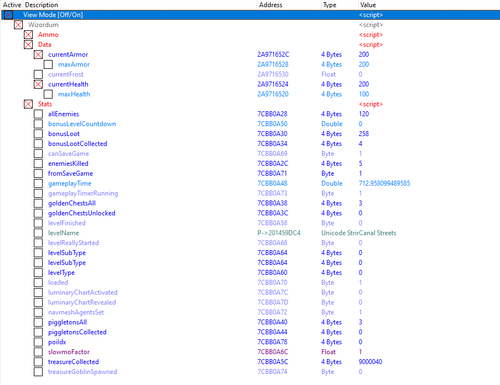Click the maxArmor description
Screen dimensions: 500x385
74,64
